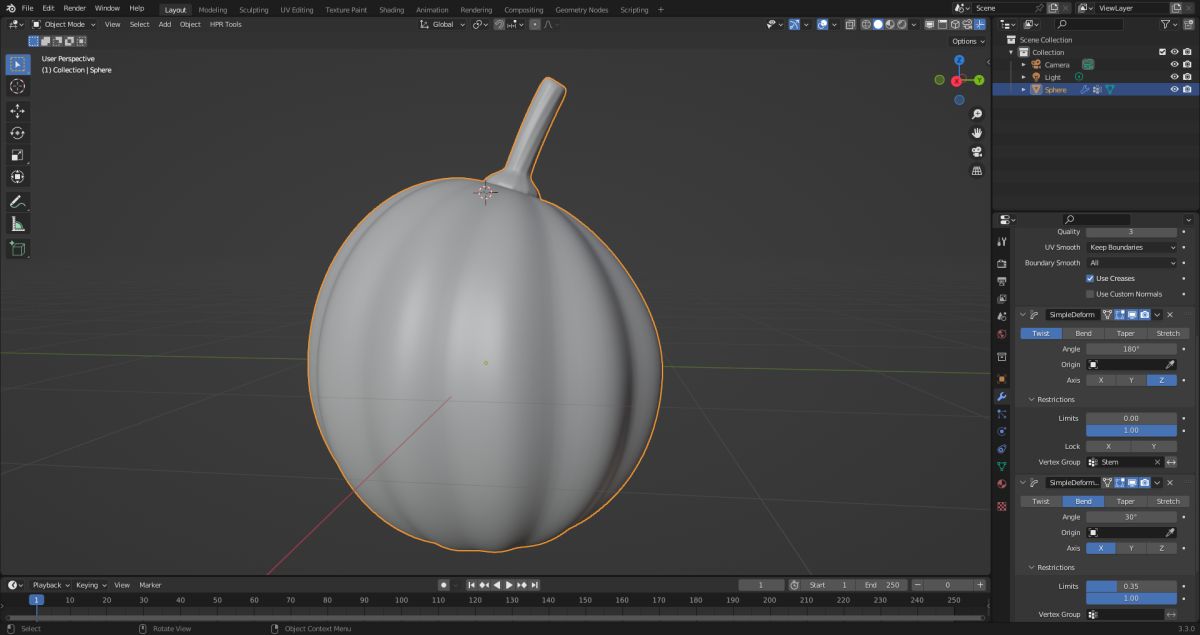The height and width of the screenshot is (635, 1200).
Task: Adjust Bend modifier 0.35 lower limit slider
Action: (1131, 586)
